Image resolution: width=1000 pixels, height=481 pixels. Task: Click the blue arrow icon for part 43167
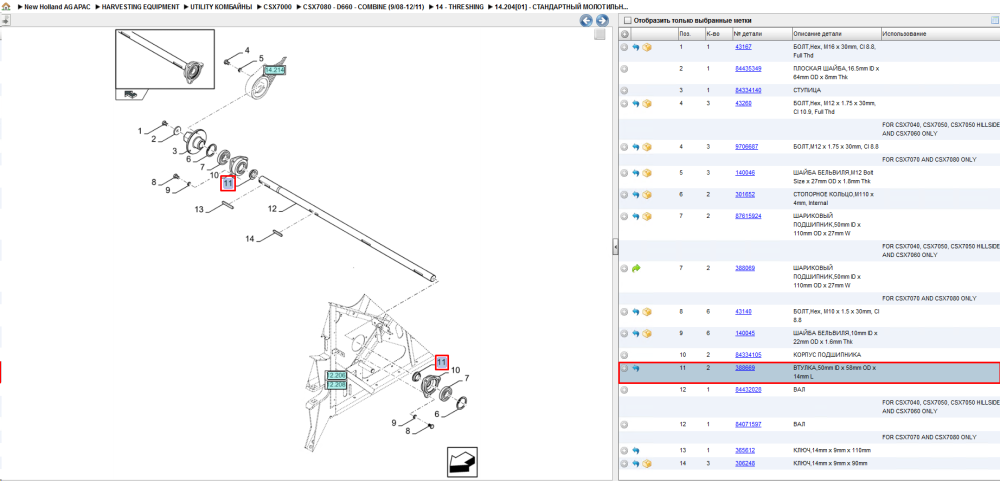[636, 47]
